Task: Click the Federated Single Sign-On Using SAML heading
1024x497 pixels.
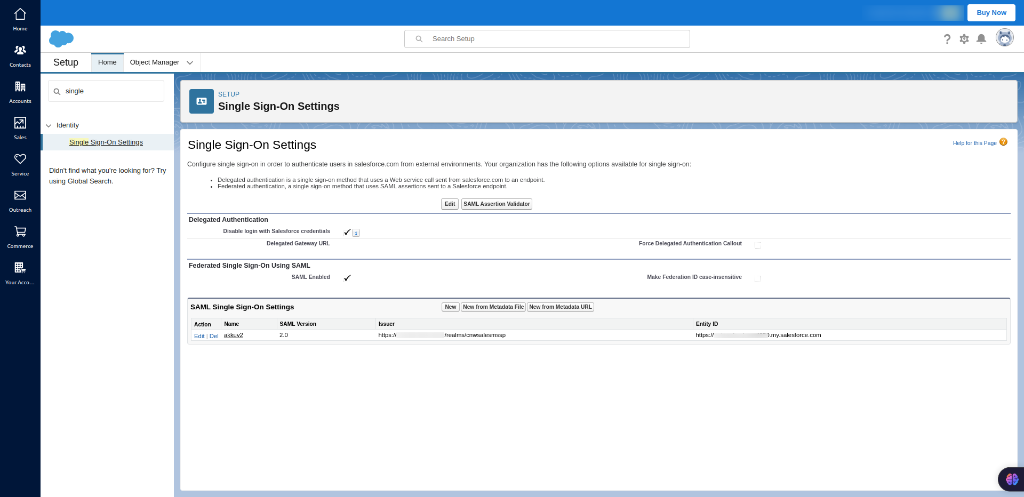Action: [x=249, y=266]
